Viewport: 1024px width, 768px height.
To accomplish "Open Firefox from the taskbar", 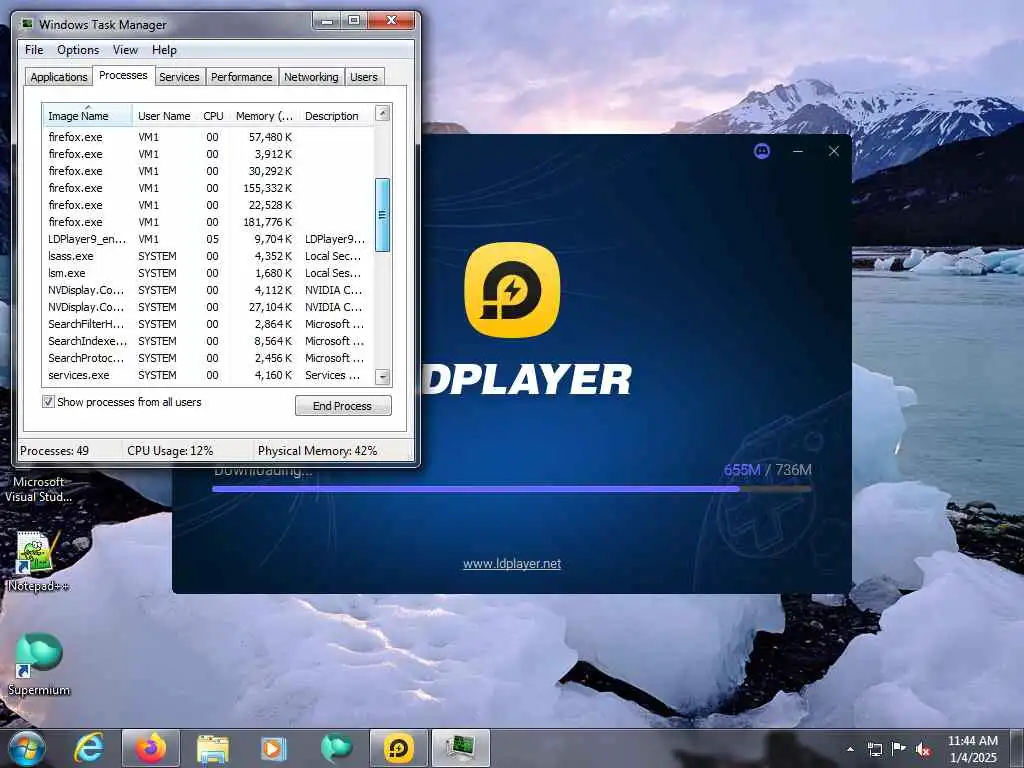I will pos(150,748).
